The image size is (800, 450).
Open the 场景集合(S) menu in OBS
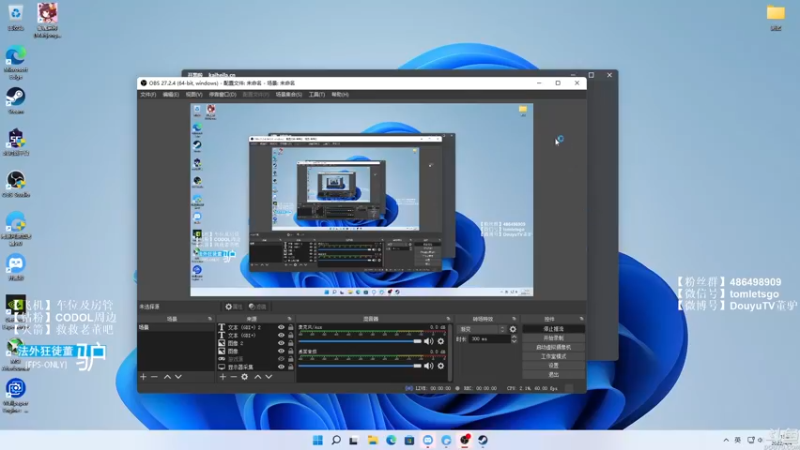pos(288,94)
